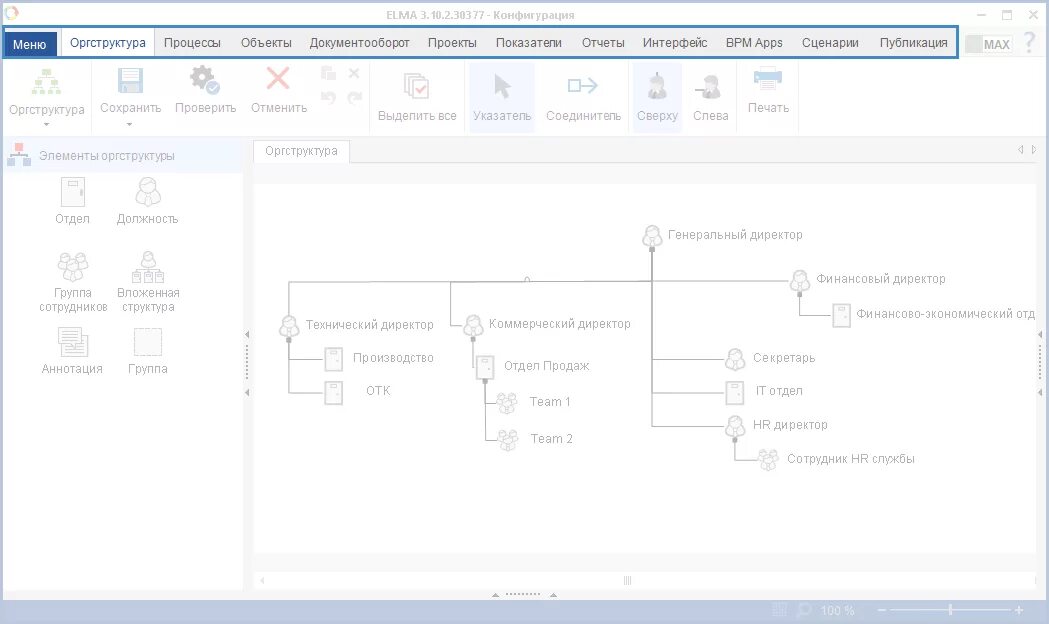Screen dimensions: 1049x624
Task: Open the Сценарии ribbon tab
Action: coord(830,43)
